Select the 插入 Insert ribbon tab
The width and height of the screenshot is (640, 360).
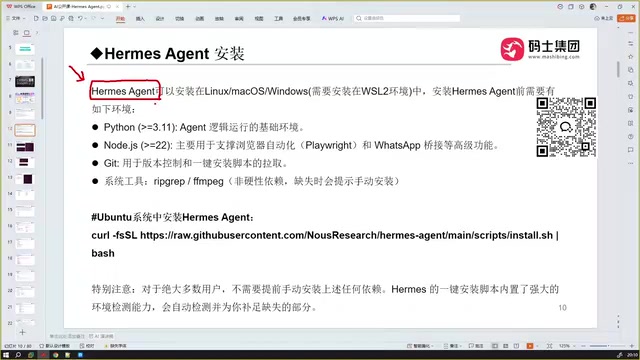click(x=140, y=18)
